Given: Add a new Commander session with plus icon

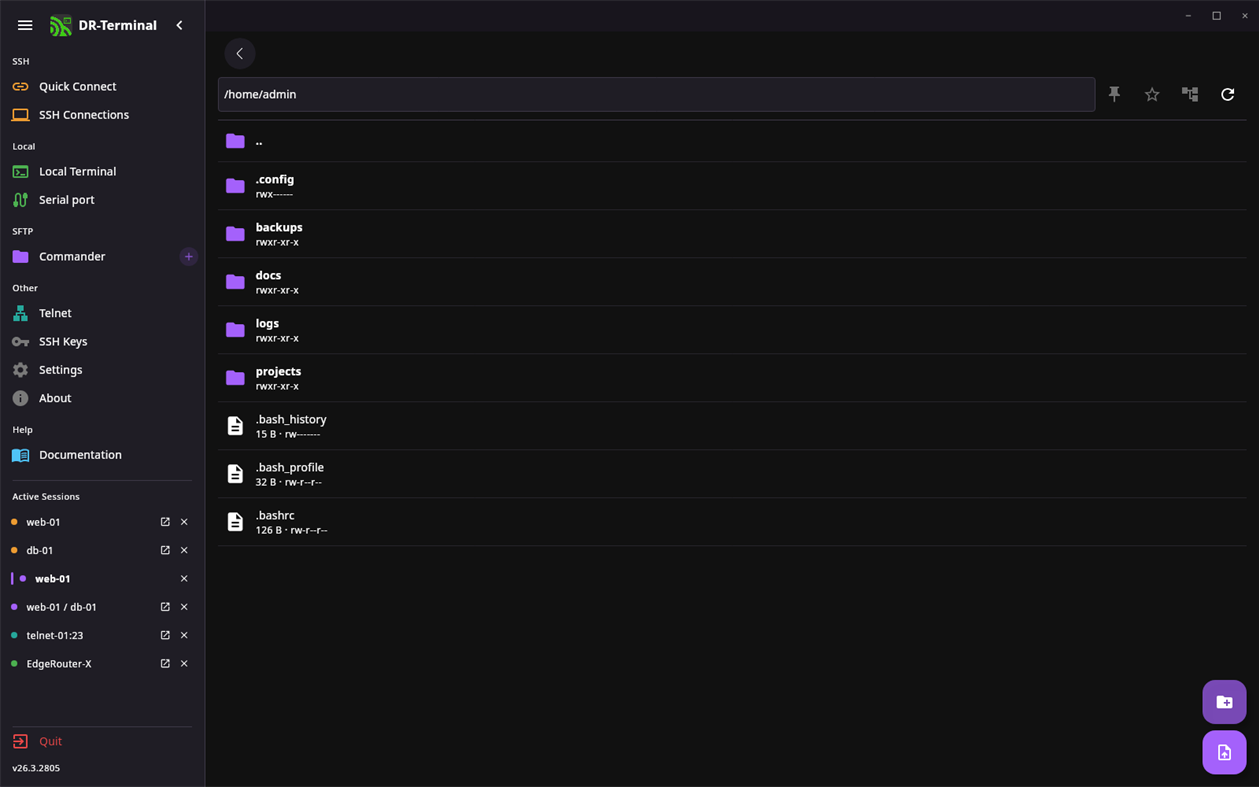Looking at the screenshot, I should 188,257.
